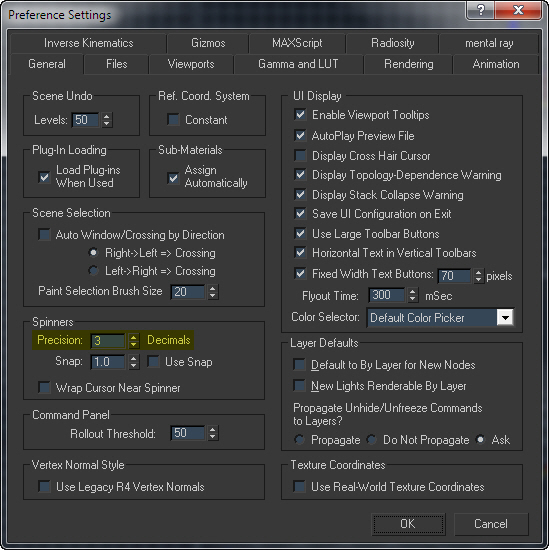This screenshot has height=550, width=549.
Task: Click the Flyout Time value field
Action: pos(387,295)
